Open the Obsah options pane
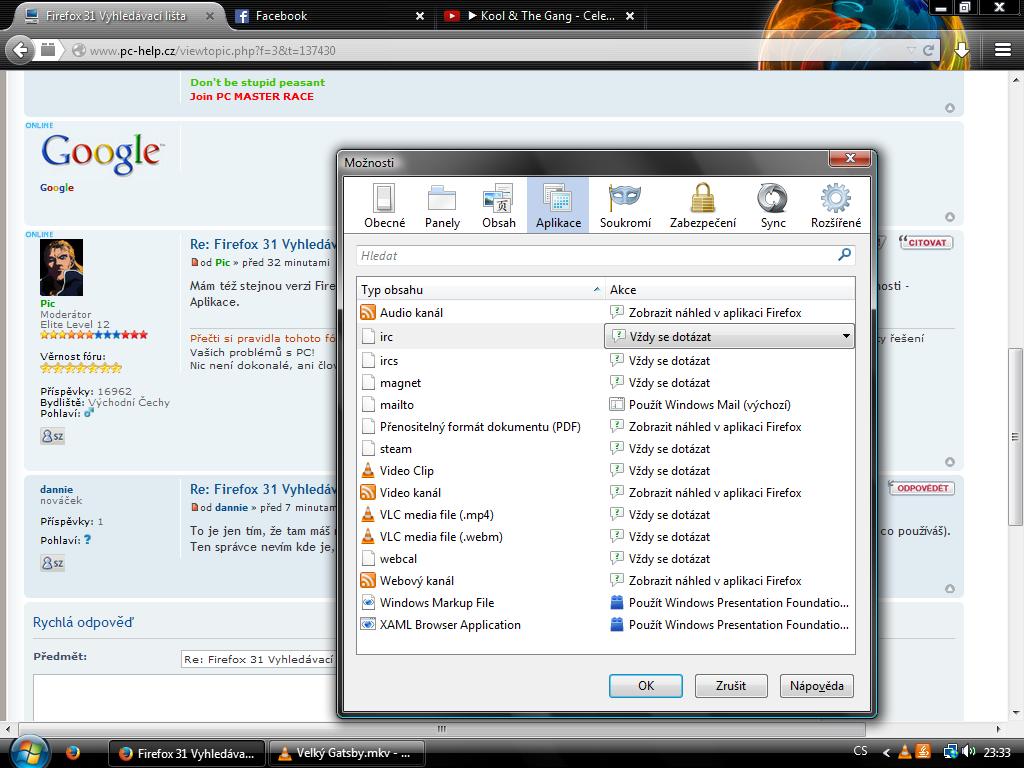This screenshot has width=1024, height=768. point(498,206)
